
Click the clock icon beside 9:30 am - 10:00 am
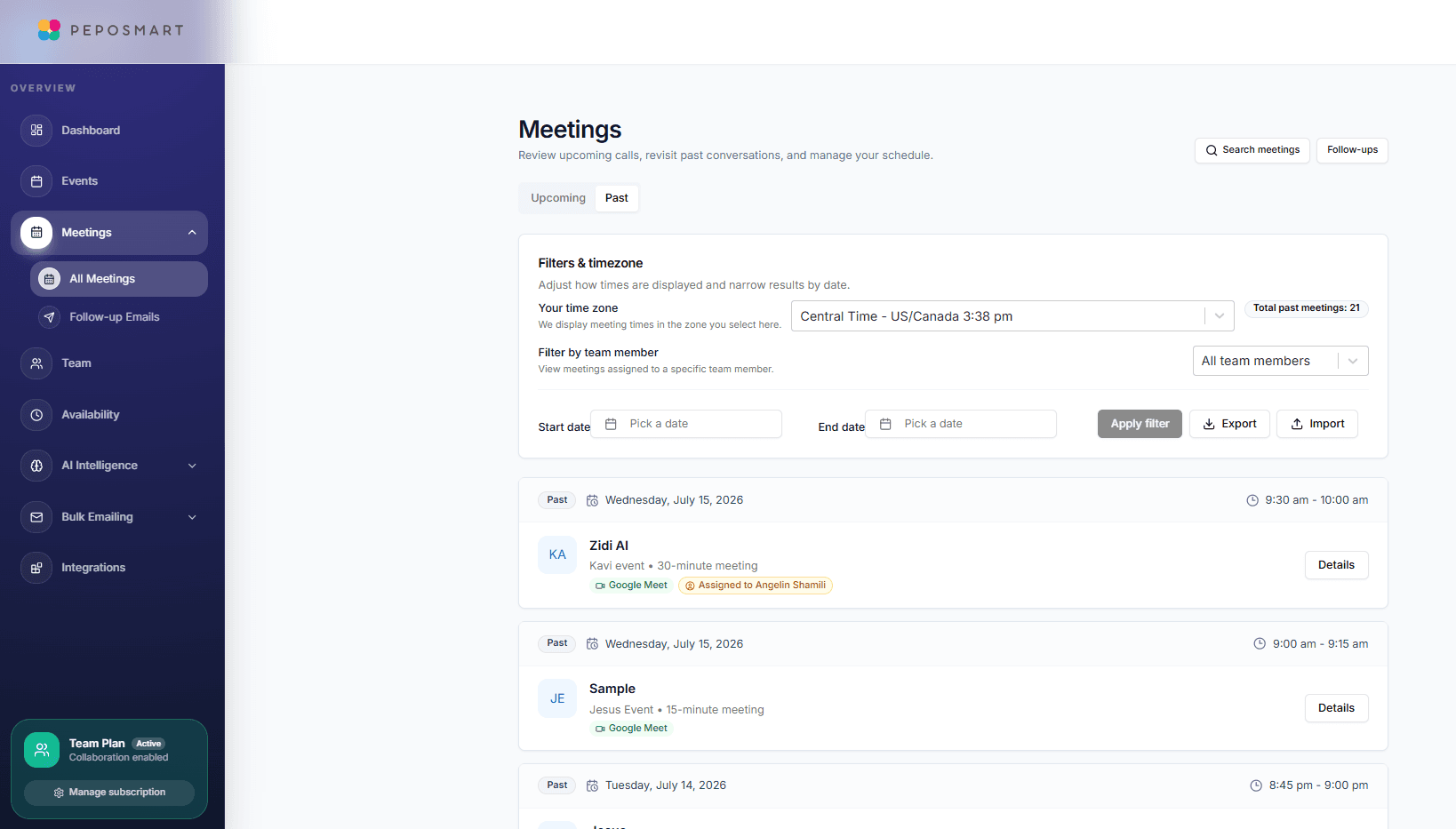click(x=1252, y=500)
